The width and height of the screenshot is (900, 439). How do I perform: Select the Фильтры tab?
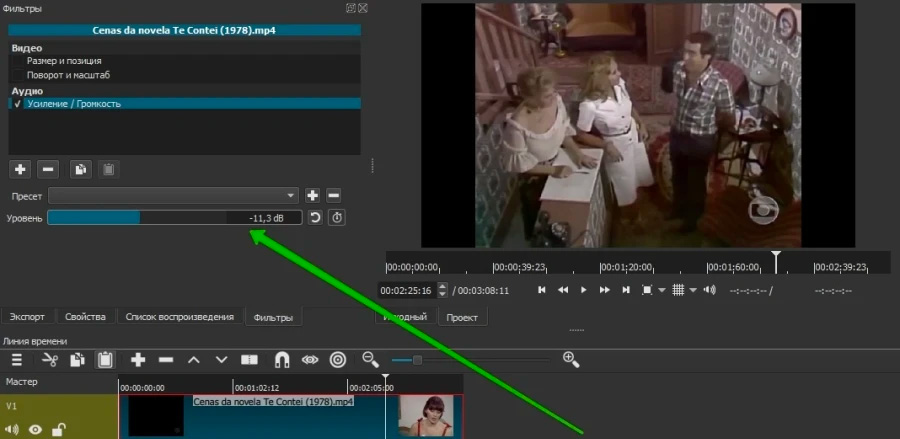click(273, 317)
